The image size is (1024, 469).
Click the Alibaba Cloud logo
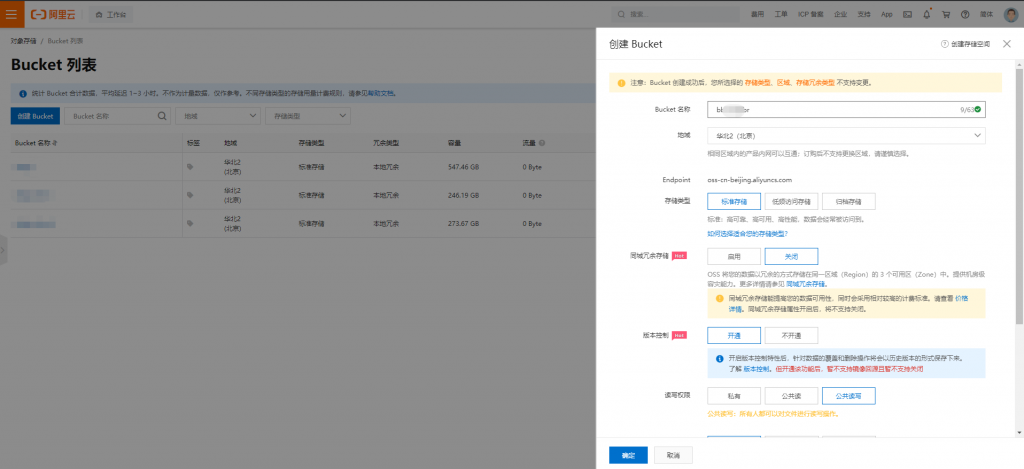point(52,14)
